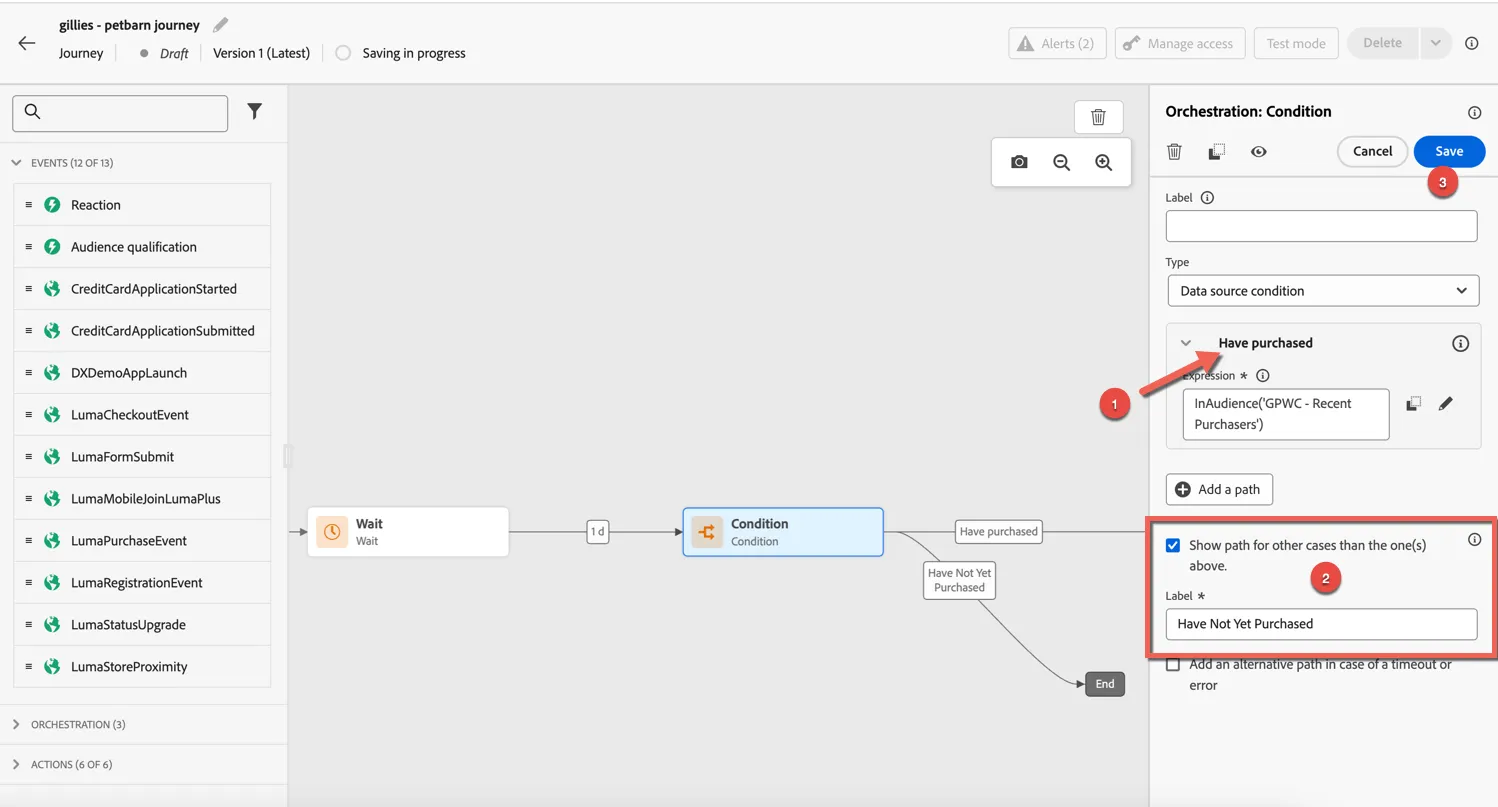The width and height of the screenshot is (1498, 807).
Task: Select the Reaction event
Action: coord(142,205)
